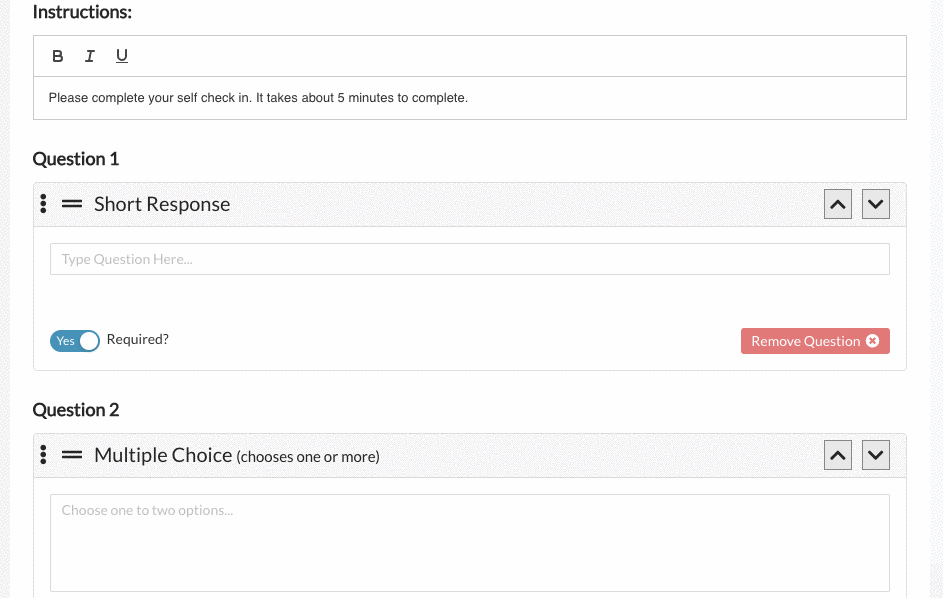The width and height of the screenshot is (943, 598).
Task: Click the three-dot drag handle on Question 2
Action: 42,454
